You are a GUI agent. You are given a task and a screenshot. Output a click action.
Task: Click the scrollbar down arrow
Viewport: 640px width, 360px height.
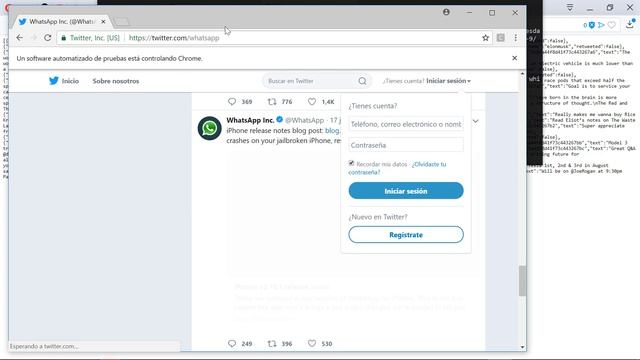click(522, 347)
